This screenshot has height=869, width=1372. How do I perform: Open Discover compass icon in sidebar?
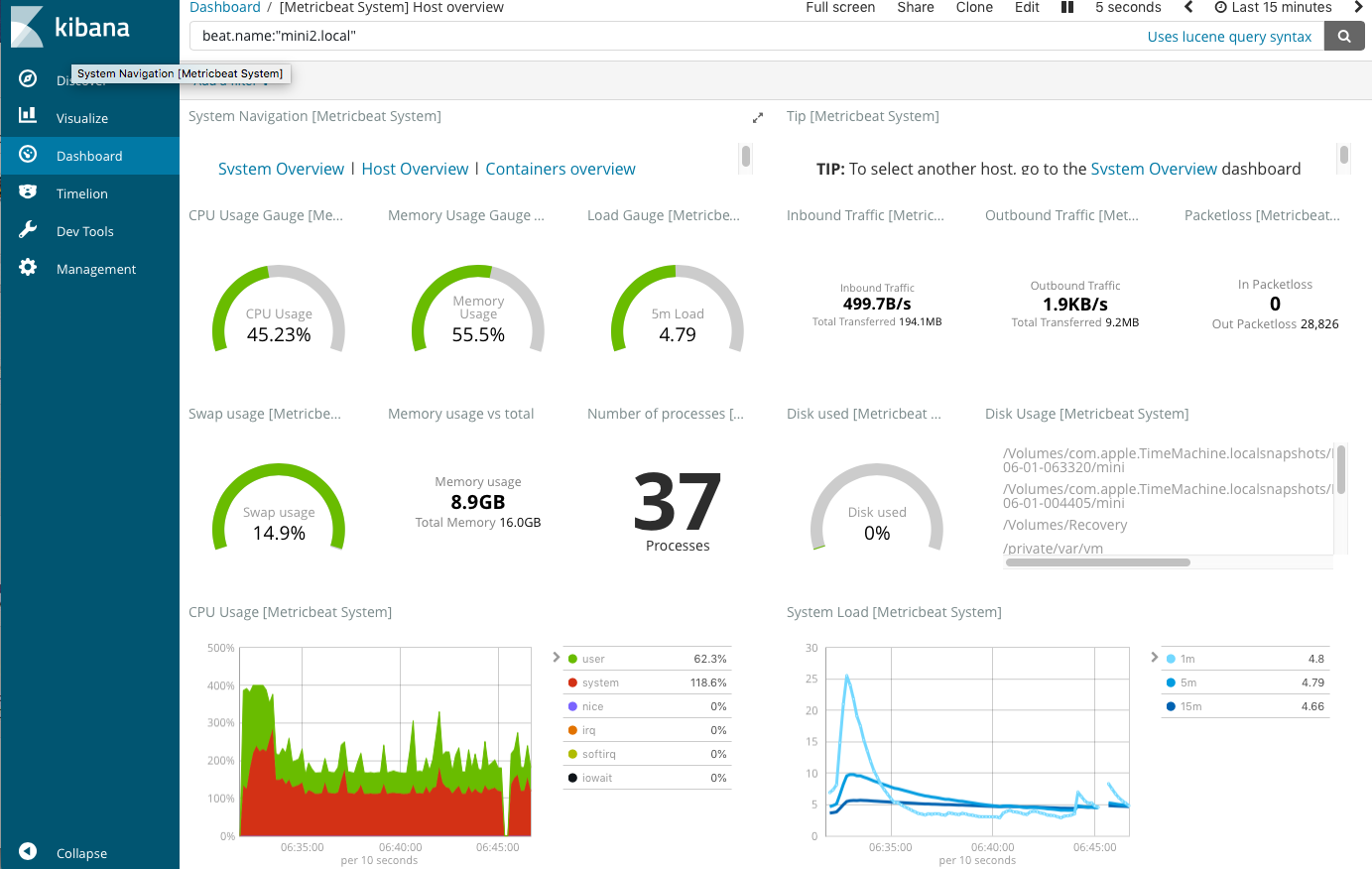click(28, 78)
